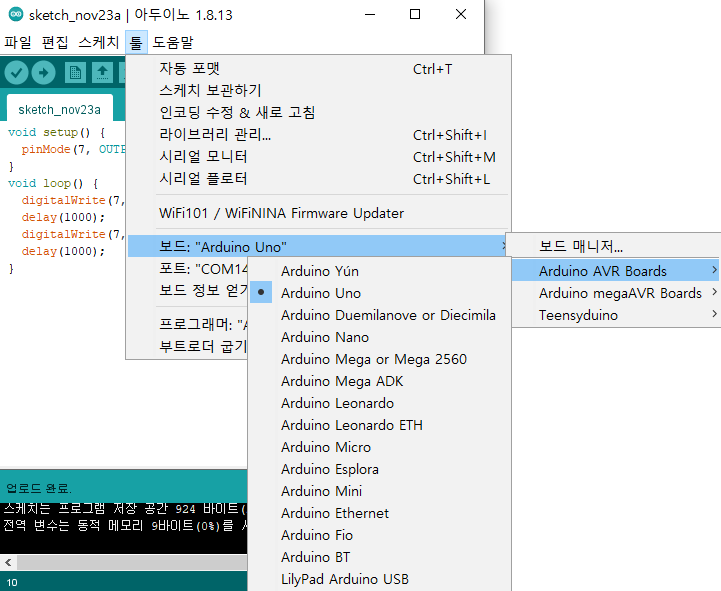This screenshot has width=721, height=591.
Task: Click the 'void loop() {' code line
Action: [x=53, y=184]
